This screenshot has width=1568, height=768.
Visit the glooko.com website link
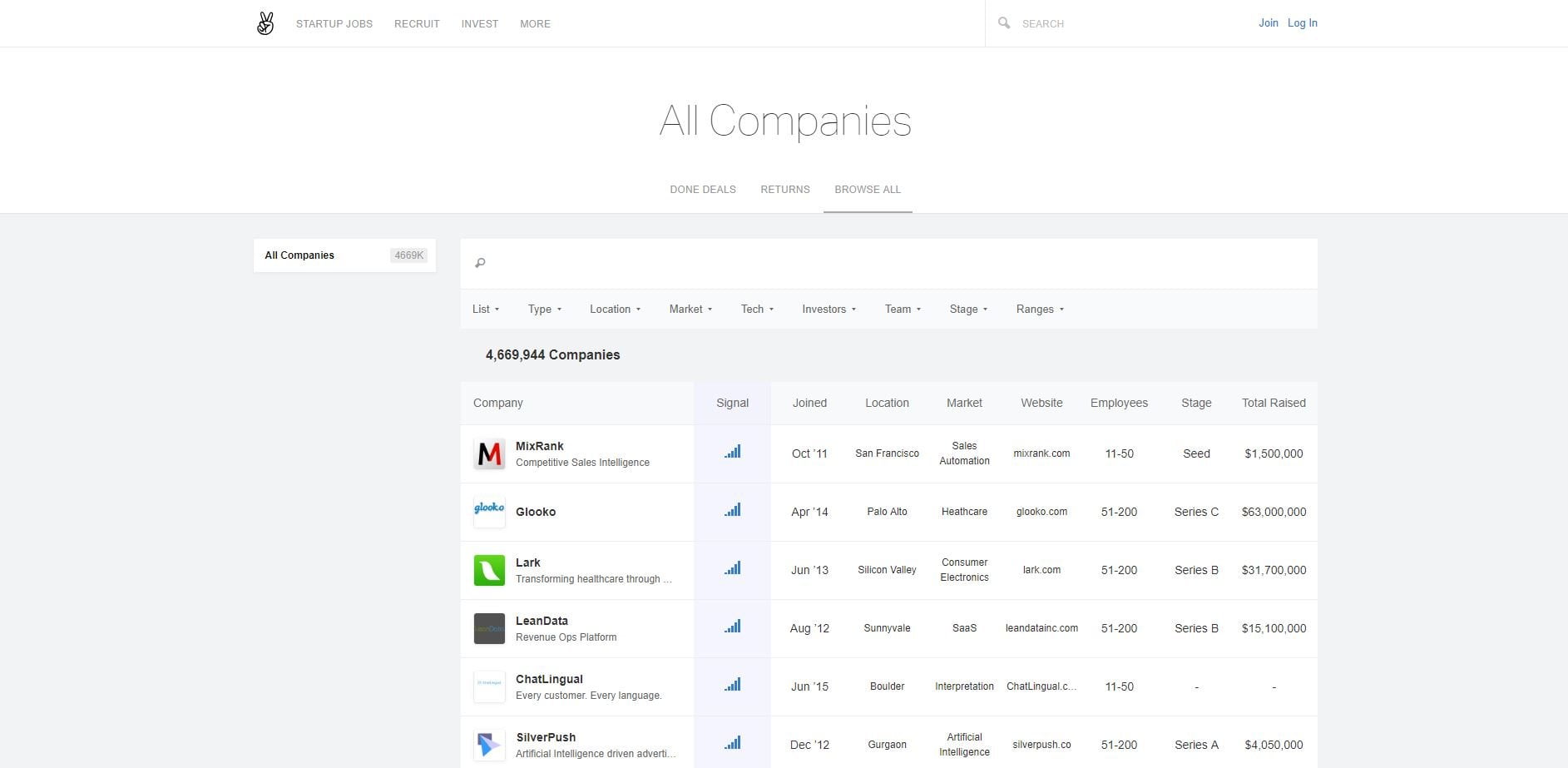click(1041, 512)
